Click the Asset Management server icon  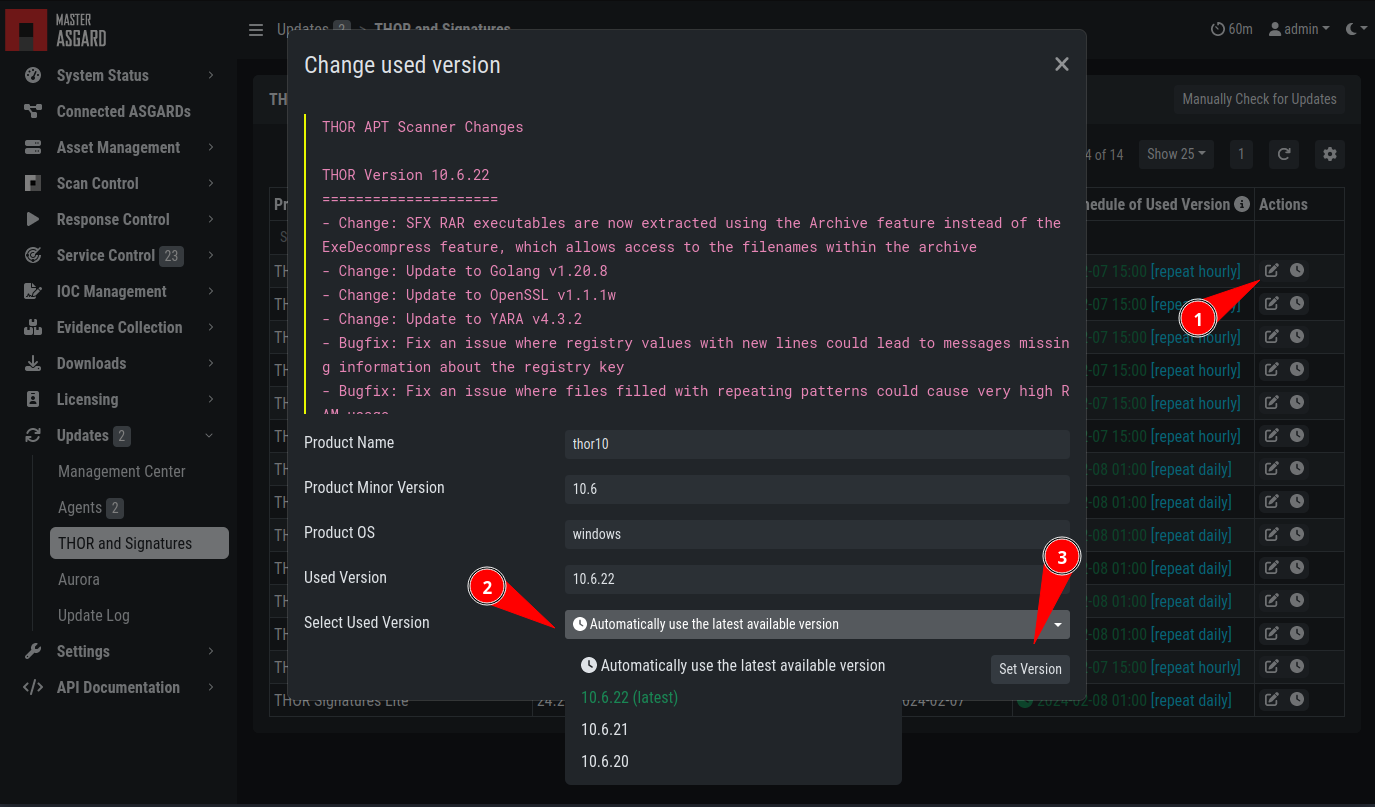click(x=33, y=147)
